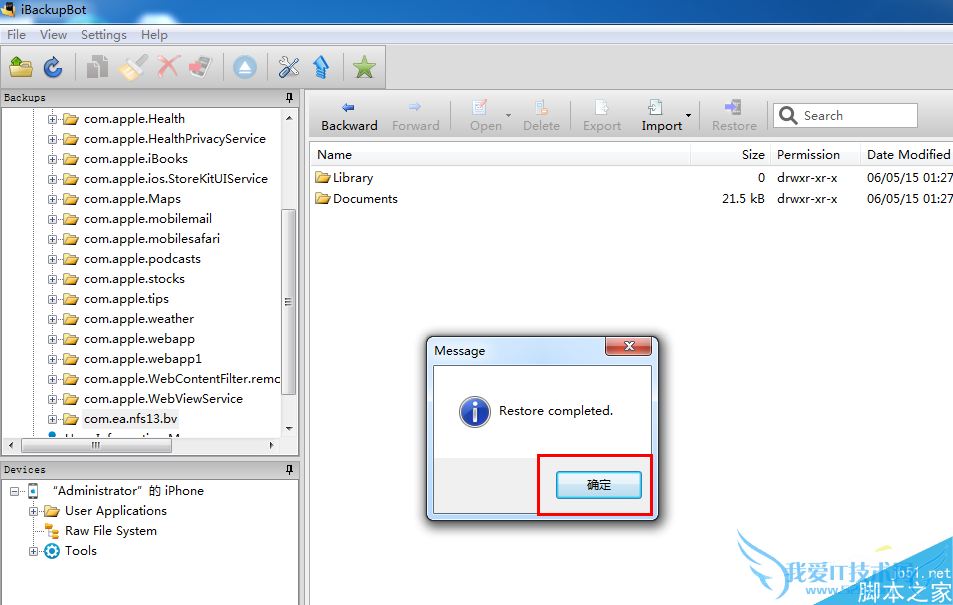Screen dimensions: 953x605
Task: Click the Backups tree vertical scrollbar thumb
Action: coord(289,302)
